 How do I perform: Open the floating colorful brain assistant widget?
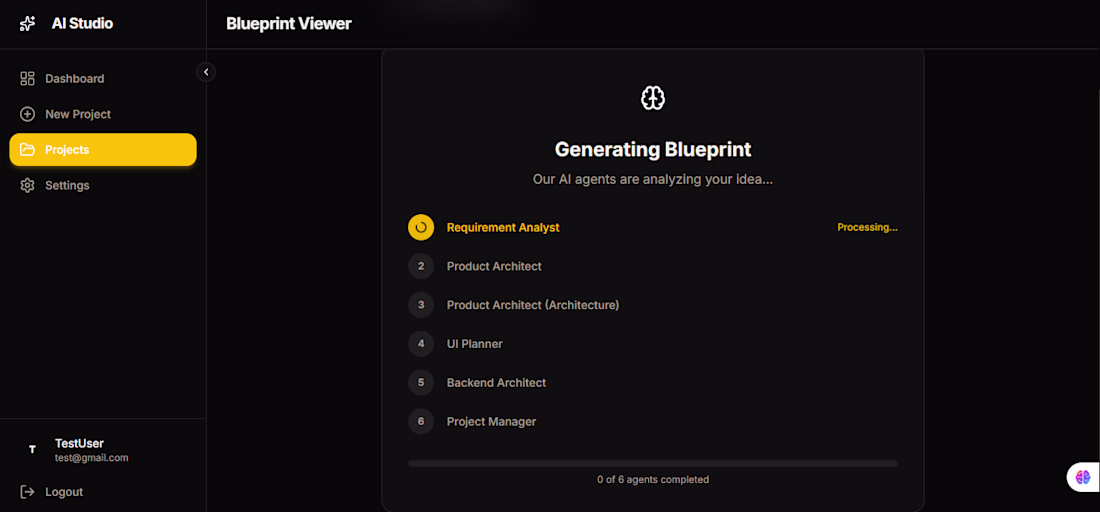(1083, 477)
